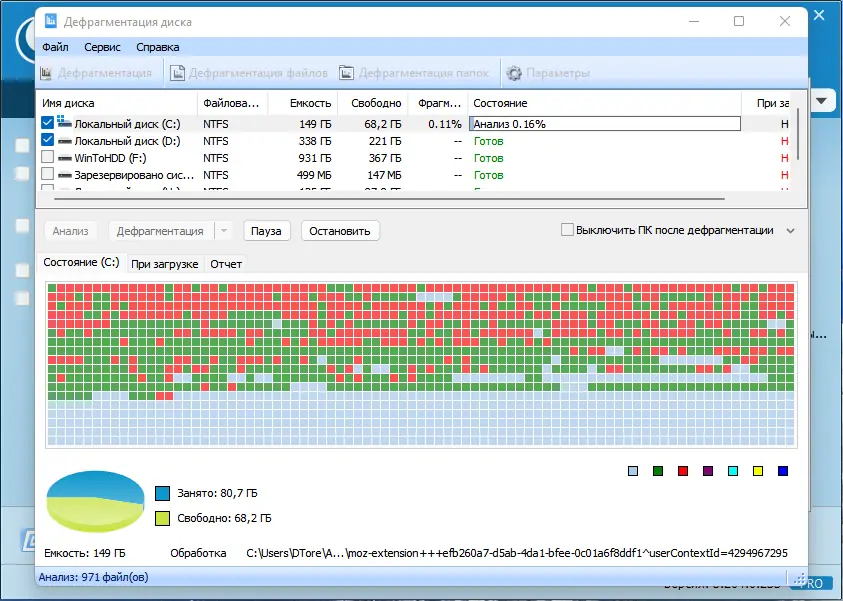Click the Дефрагментация toolbar icon

46,73
